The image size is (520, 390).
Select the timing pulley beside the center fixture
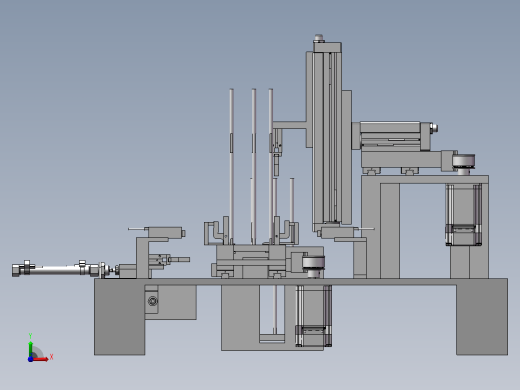tap(313, 263)
